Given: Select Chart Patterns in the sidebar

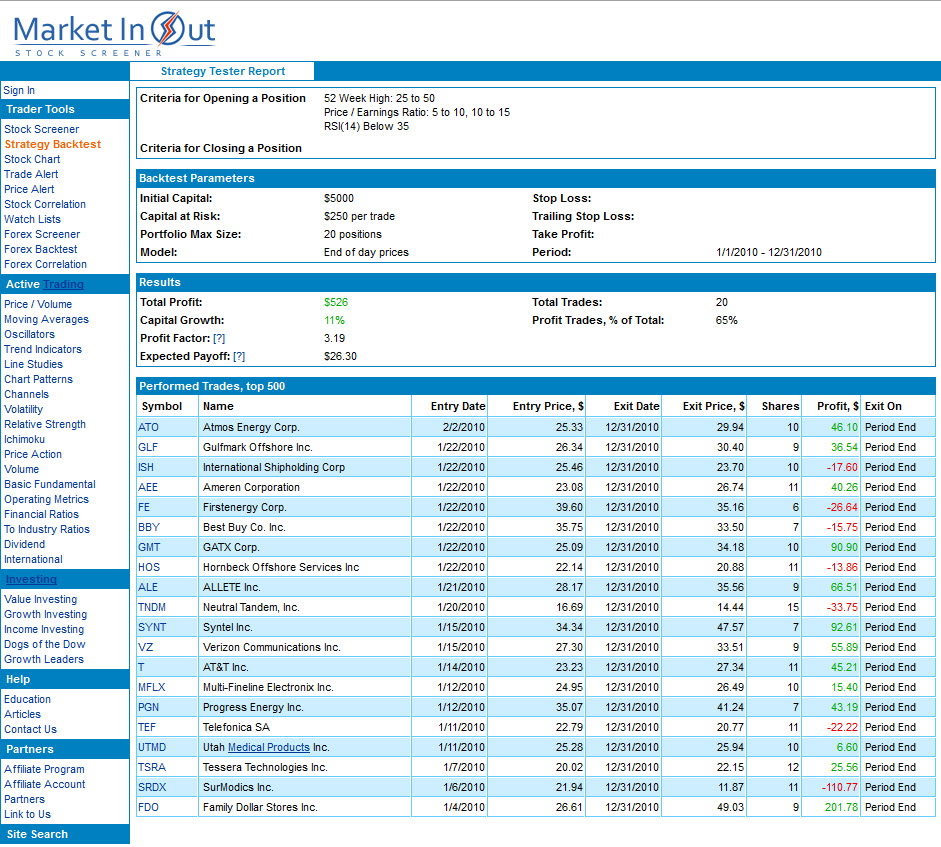Looking at the screenshot, I should (38, 379).
